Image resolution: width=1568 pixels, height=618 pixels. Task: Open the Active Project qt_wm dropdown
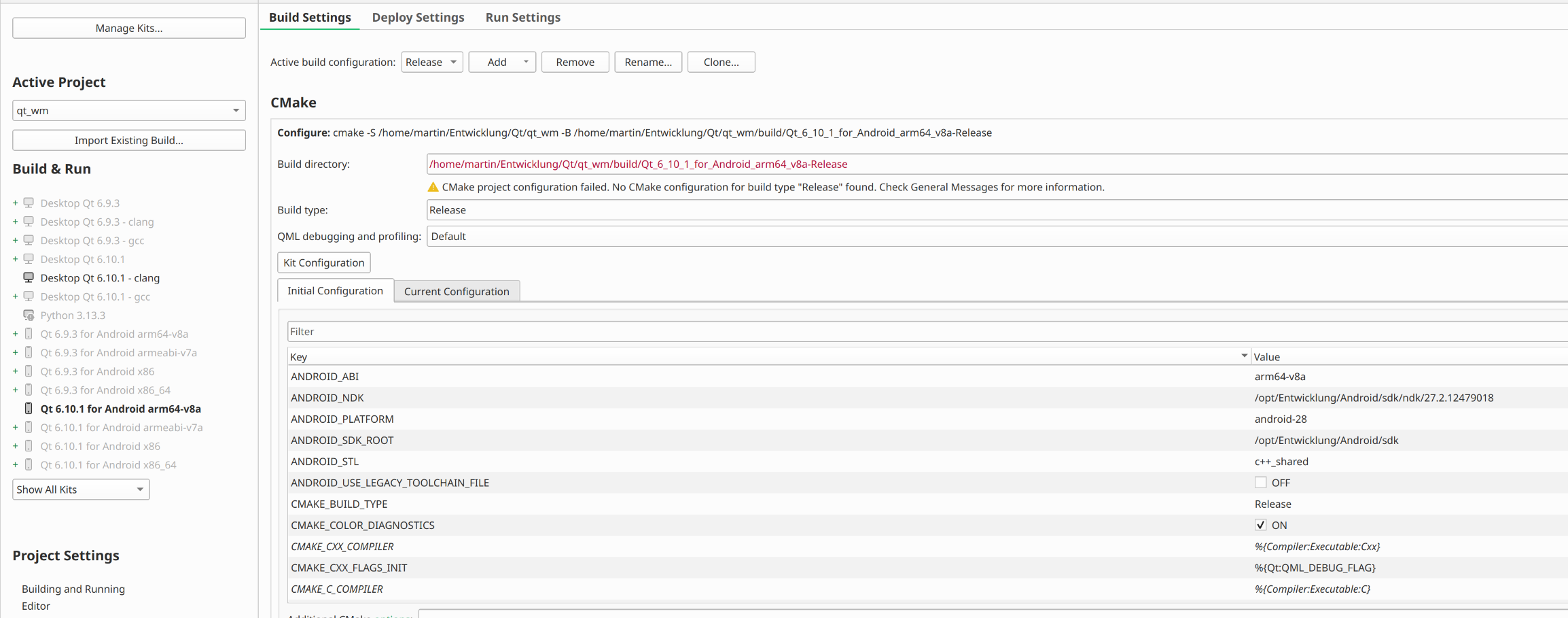(x=128, y=110)
